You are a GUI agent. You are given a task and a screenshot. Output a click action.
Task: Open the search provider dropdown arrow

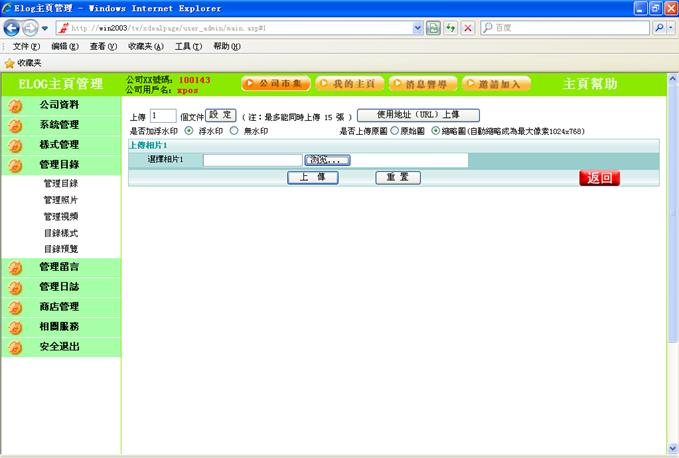[671, 28]
